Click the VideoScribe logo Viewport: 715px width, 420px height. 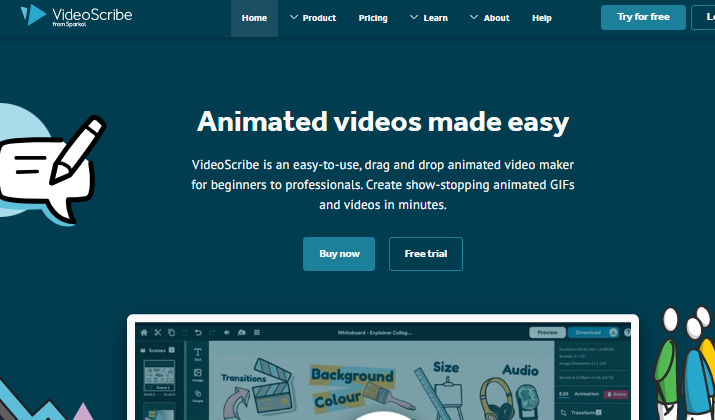tap(76, 16)
